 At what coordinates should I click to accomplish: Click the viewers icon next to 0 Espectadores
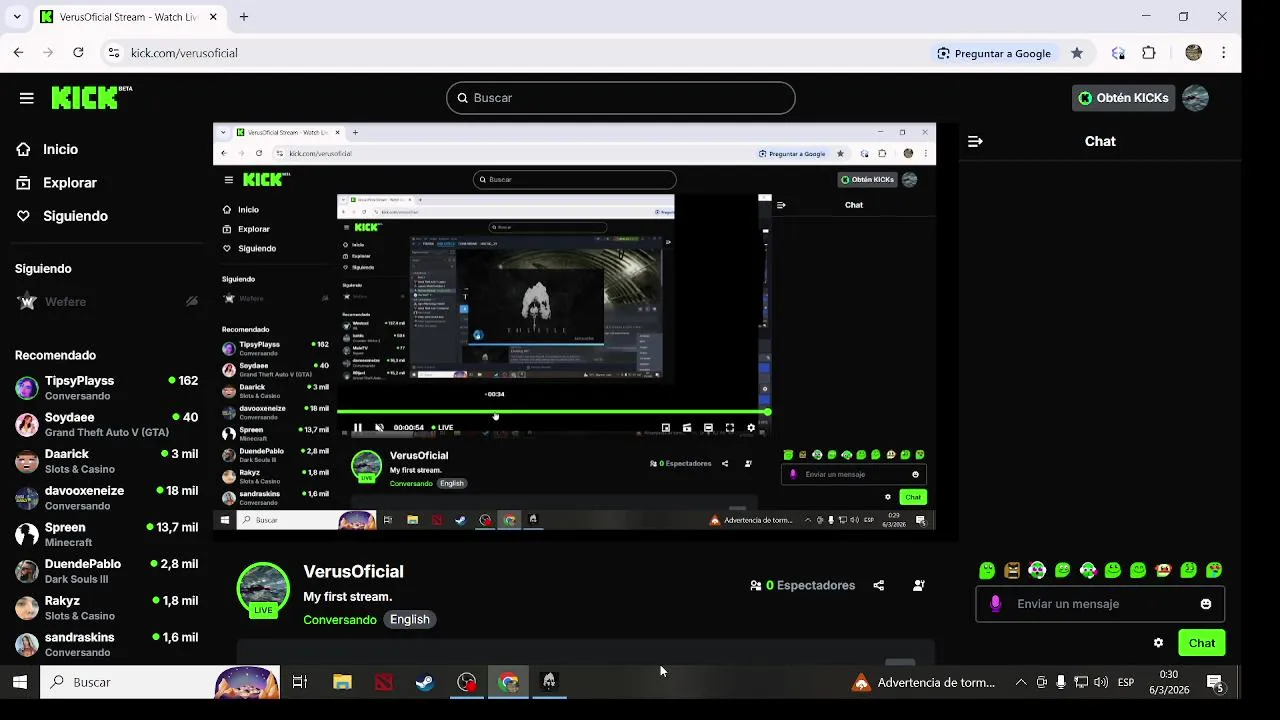[x=756, y=586]
